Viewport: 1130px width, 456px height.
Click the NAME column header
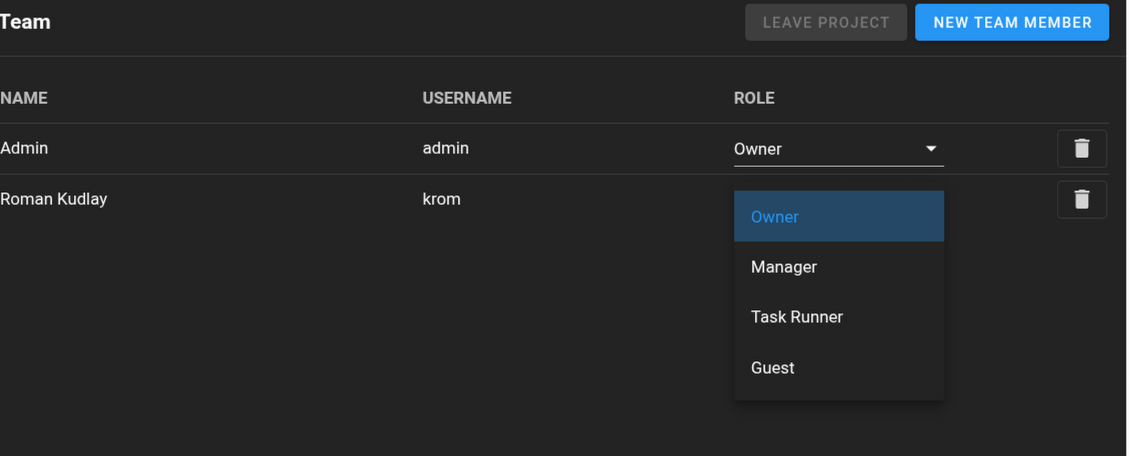click(24, 98)
